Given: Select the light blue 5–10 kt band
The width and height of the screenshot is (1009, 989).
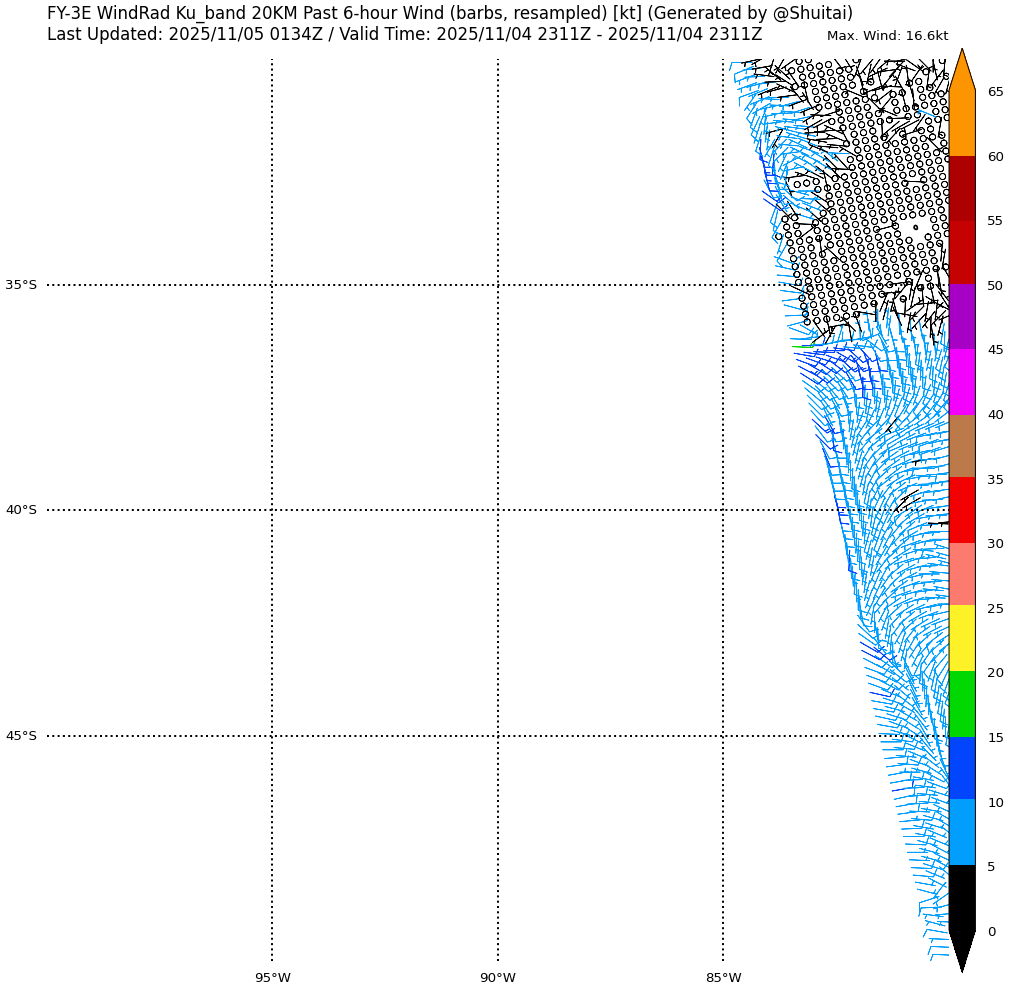Looking at the screenshot, I should (961, 832).
